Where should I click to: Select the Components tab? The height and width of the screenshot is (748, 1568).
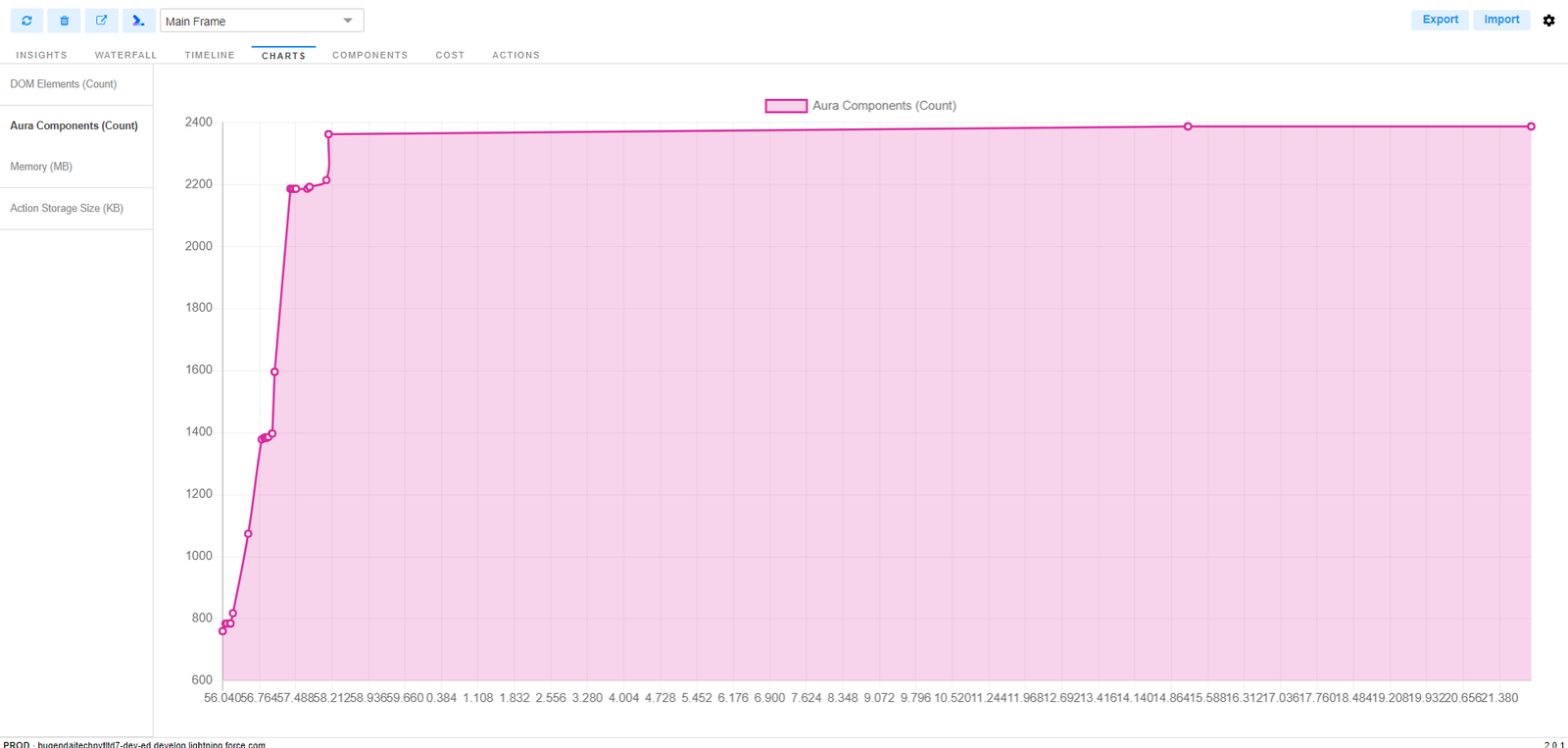point(369,56)
